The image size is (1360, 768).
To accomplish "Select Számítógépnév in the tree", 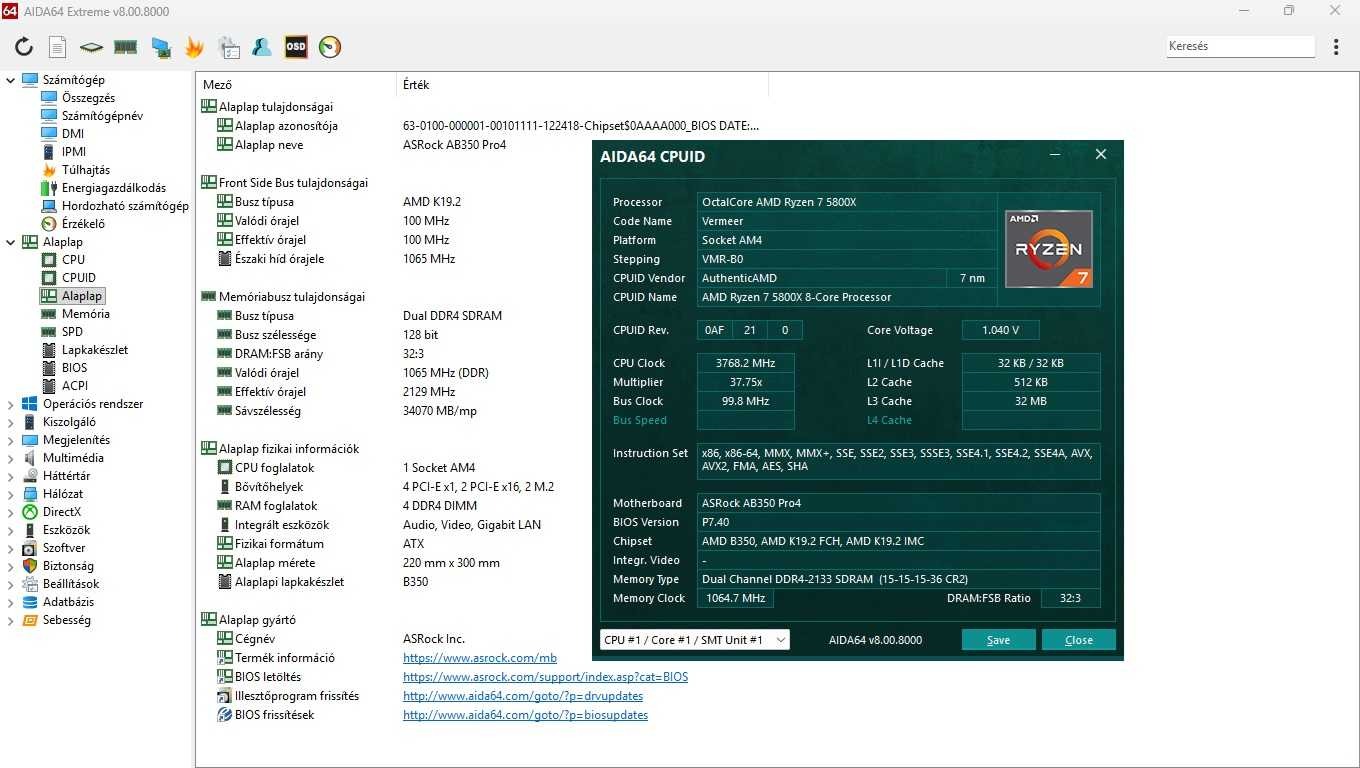I will click(x=102, y=116).
